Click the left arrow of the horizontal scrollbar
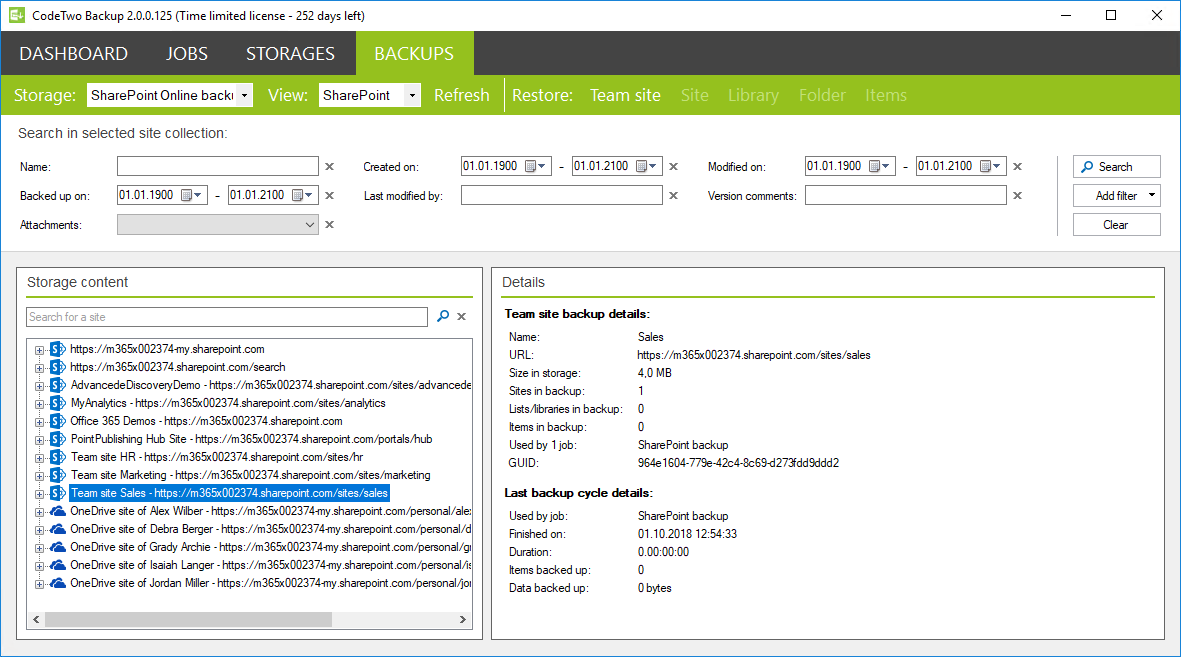This screenshot has width=1181, height=657. point(36,619)
